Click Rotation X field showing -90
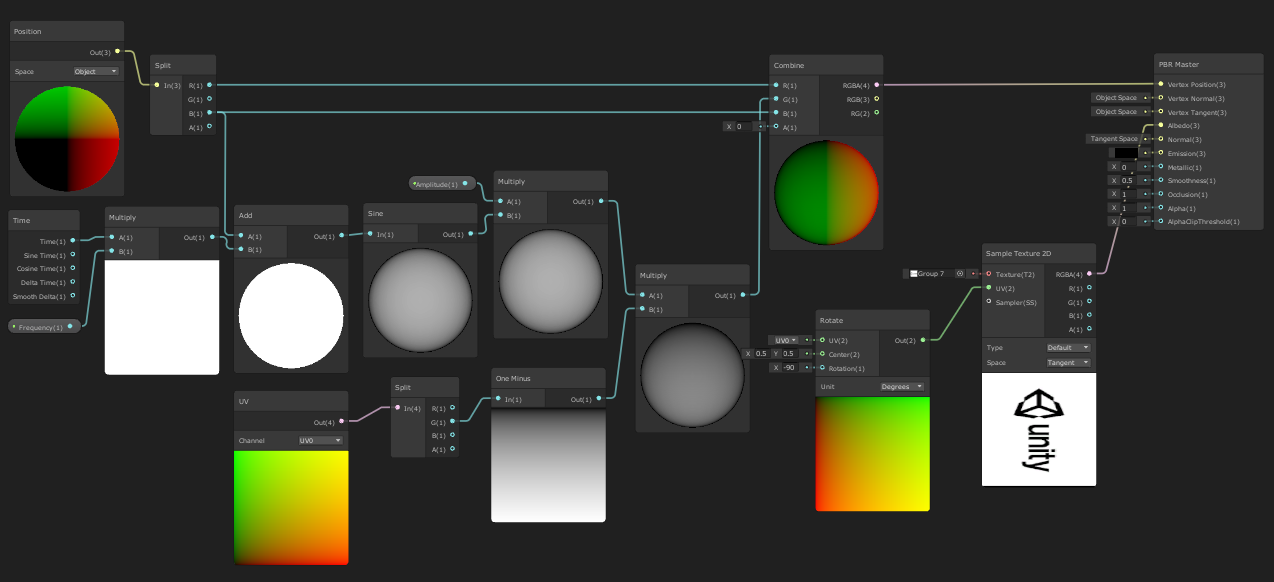 [x=790, y=368]
